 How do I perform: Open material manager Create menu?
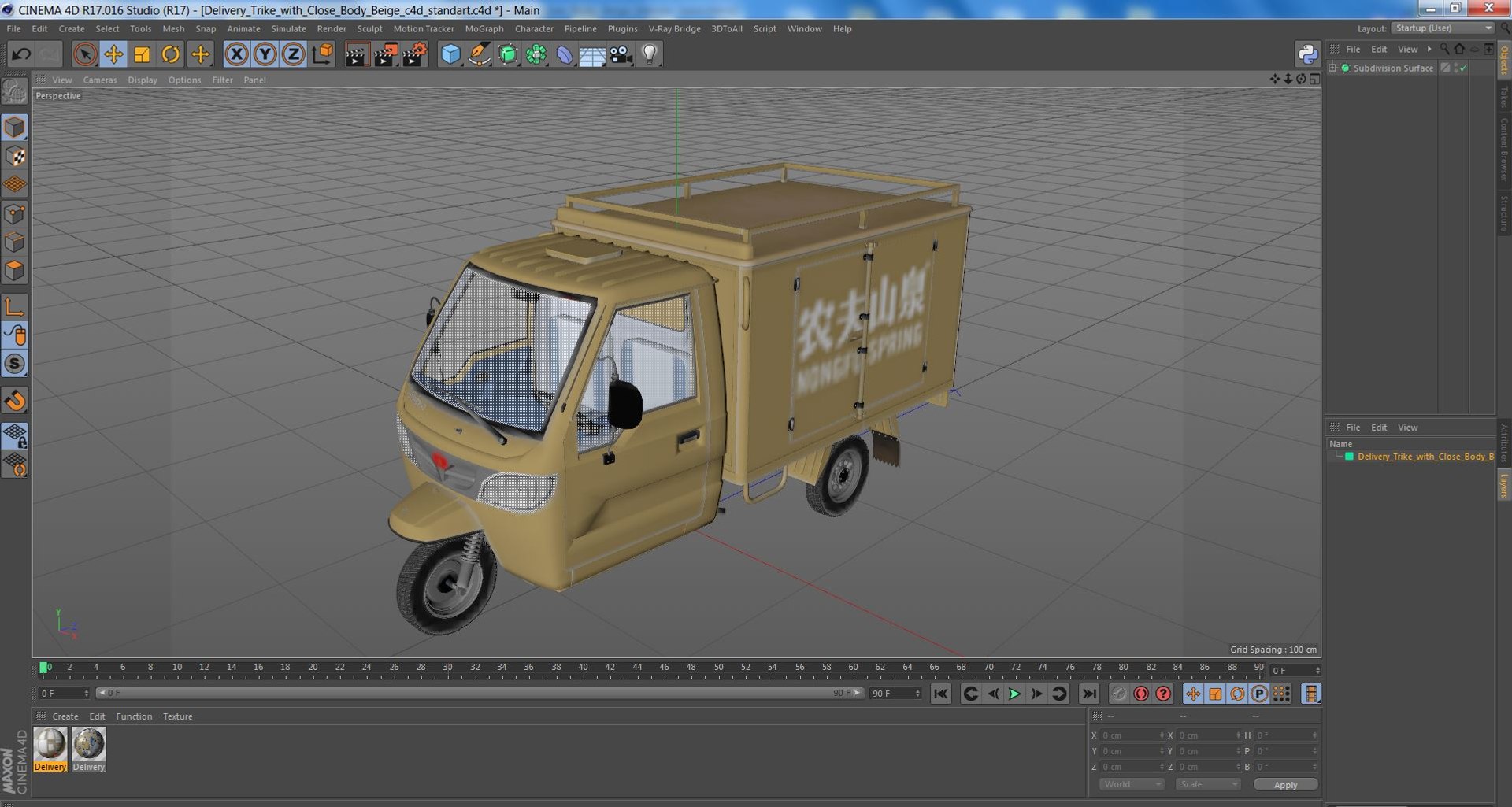[x=65, y=717]
